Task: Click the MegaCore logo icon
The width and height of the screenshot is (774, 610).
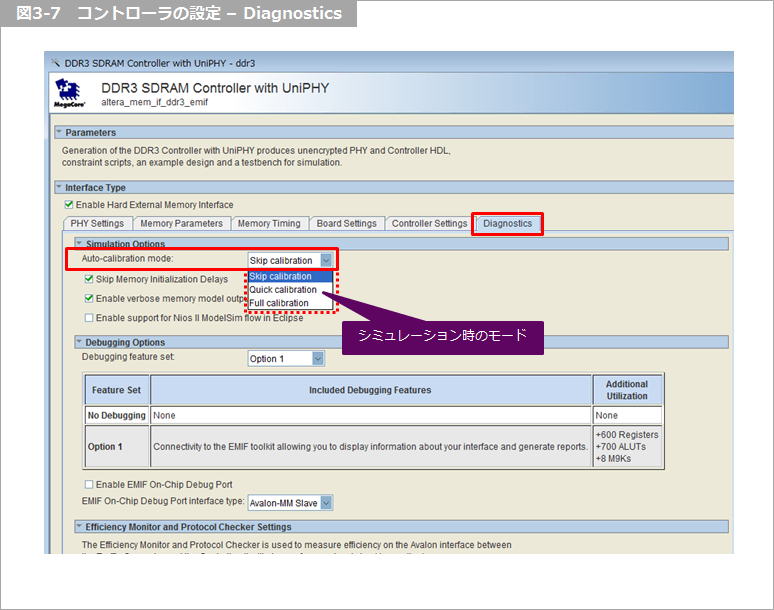Action: (x=71, y=92)
